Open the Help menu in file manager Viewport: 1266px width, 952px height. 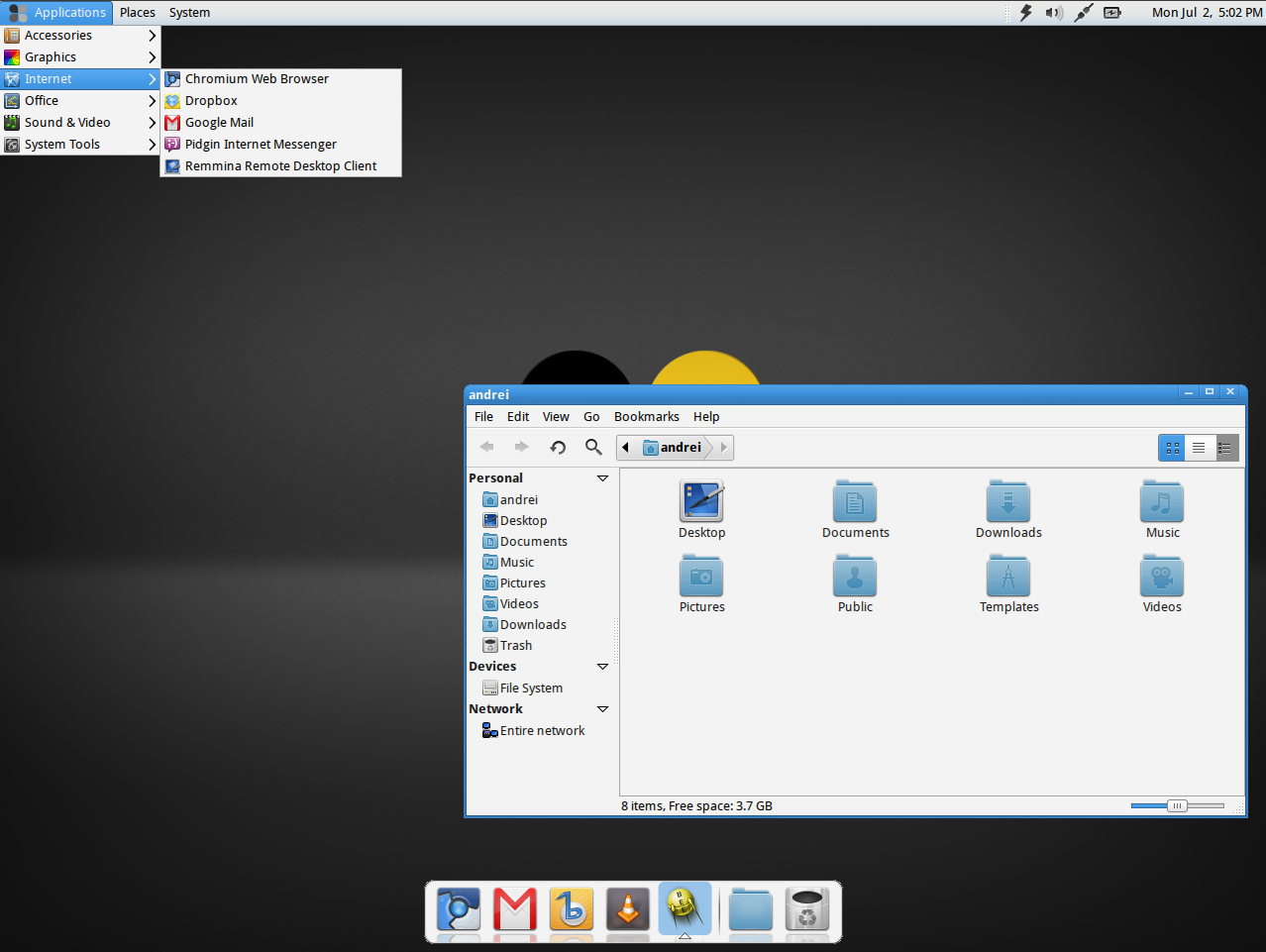pos(706,417)
